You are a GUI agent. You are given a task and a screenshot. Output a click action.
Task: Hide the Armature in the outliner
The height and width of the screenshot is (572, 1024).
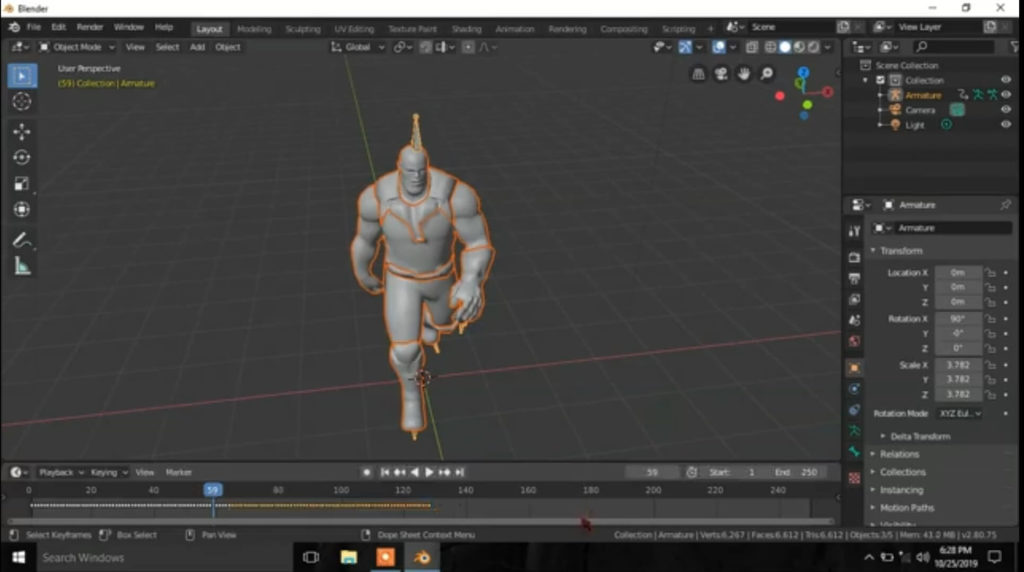(1006, 95)
